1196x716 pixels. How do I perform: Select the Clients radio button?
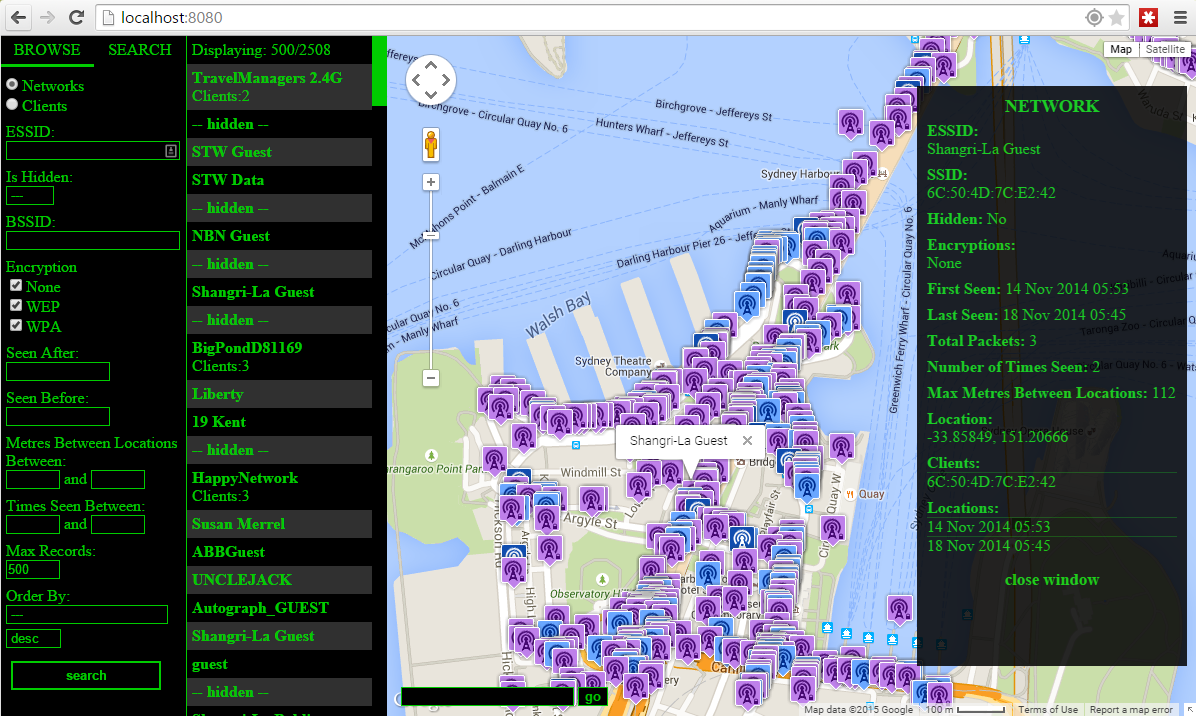click(12, 104)
